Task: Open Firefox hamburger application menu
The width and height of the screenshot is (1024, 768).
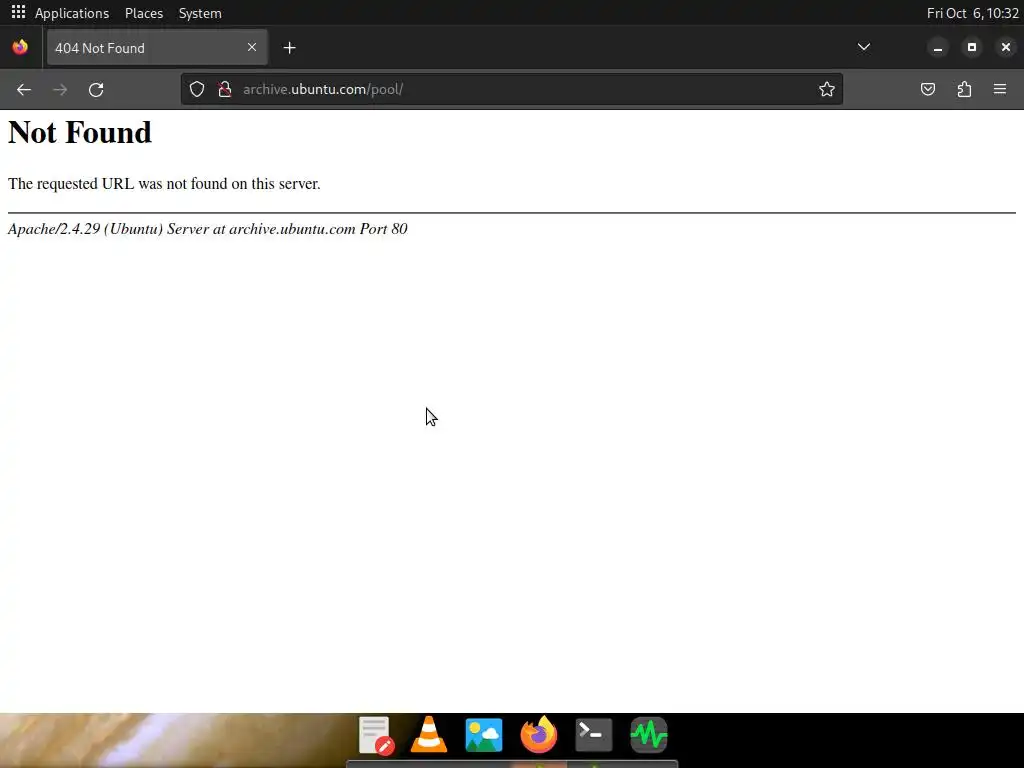Action: coord(1000,89)
